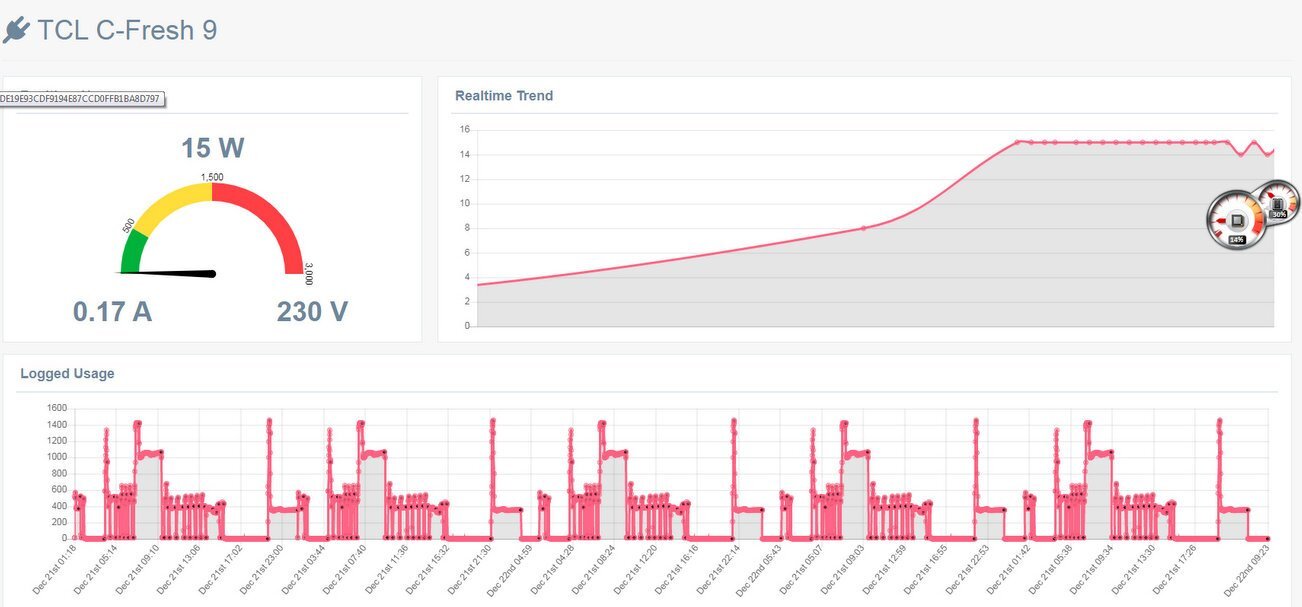Click the Dec 22nd 05:43 axis label

pos(757,569)
